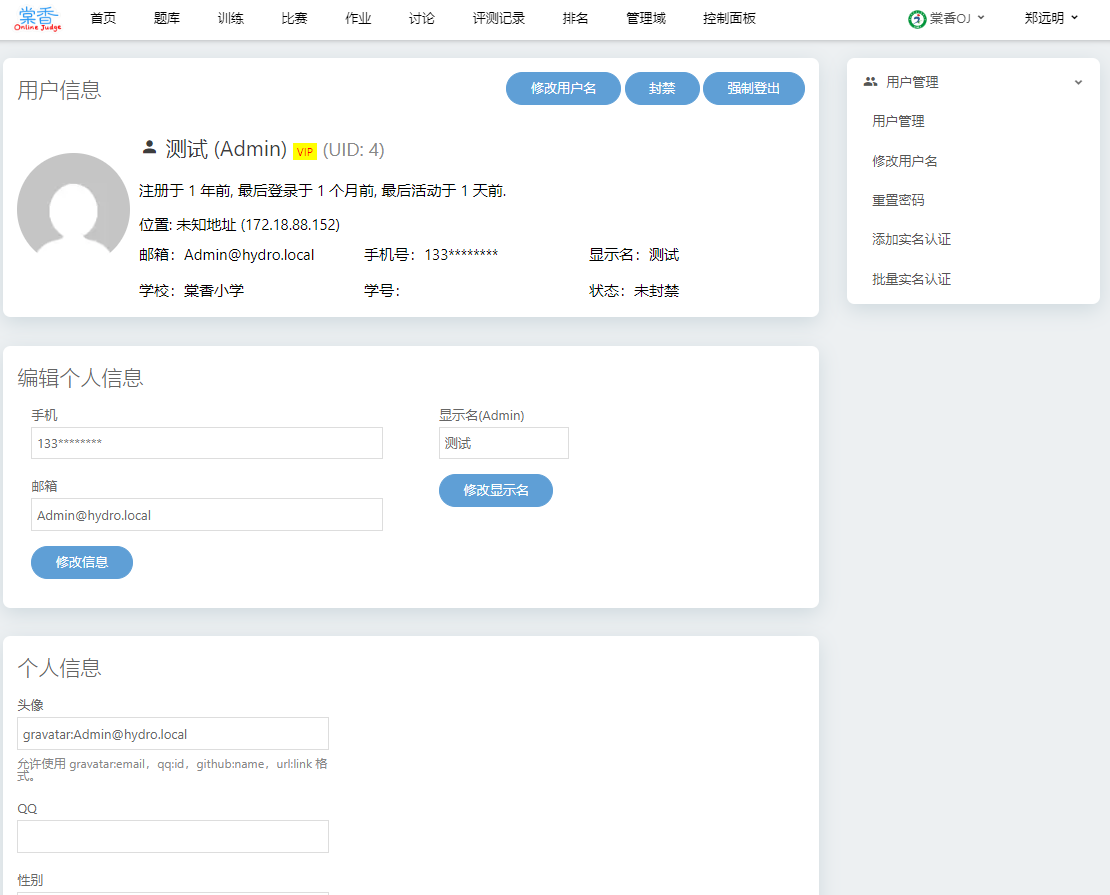Click the 封禁 ban button

662,88
